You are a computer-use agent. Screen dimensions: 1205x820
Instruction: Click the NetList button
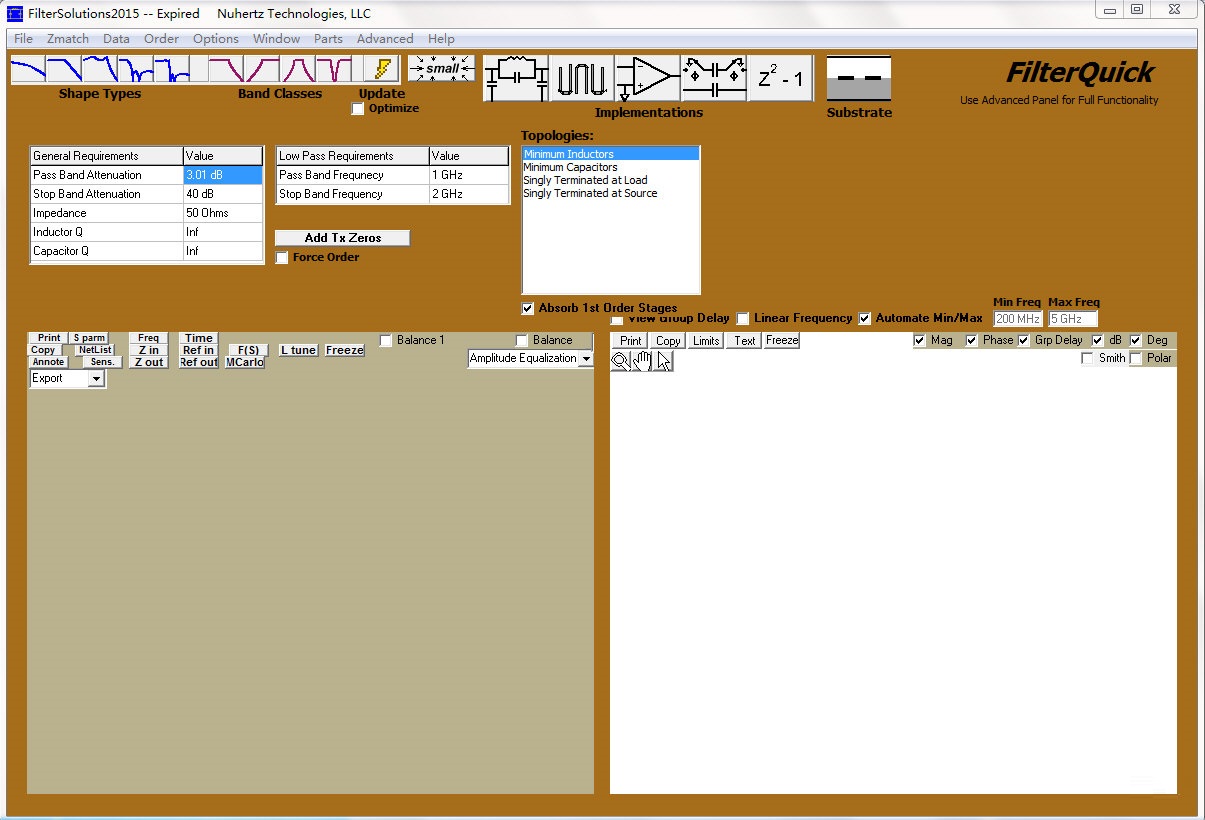tap(94, 350)
